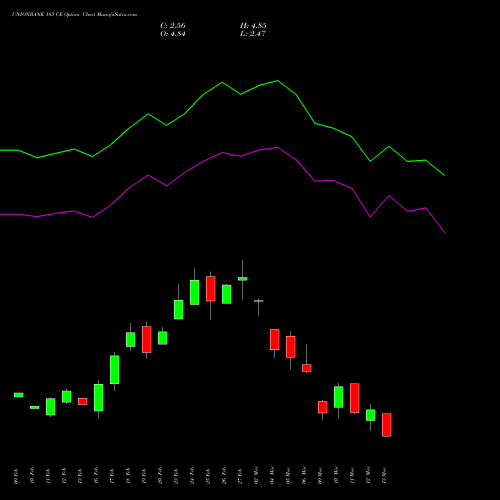Viewport: 500px width, 500px height.
Task: Select the 06 Mar small red candle
Action: (307, 368)
